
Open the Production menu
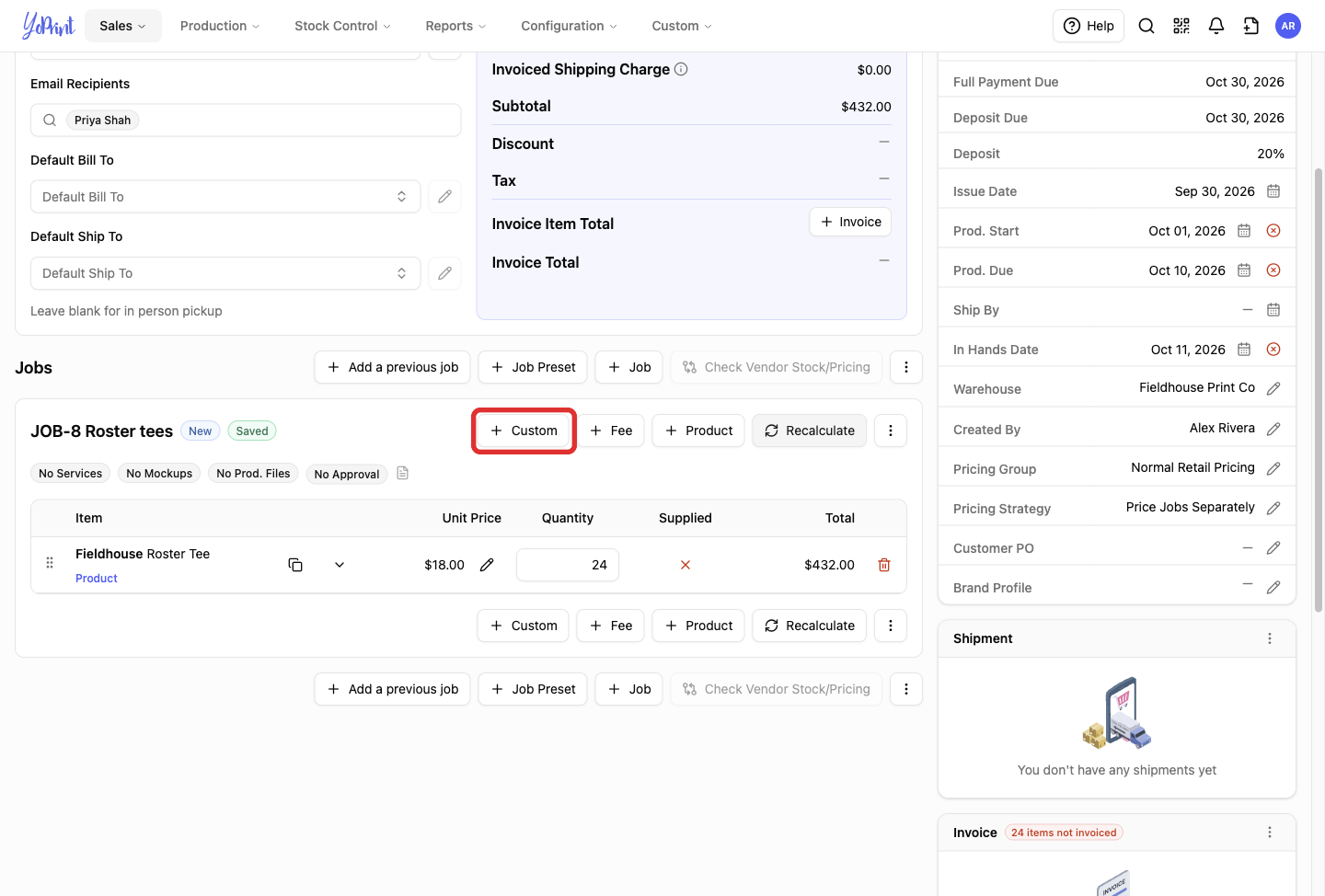coord(220,26)
